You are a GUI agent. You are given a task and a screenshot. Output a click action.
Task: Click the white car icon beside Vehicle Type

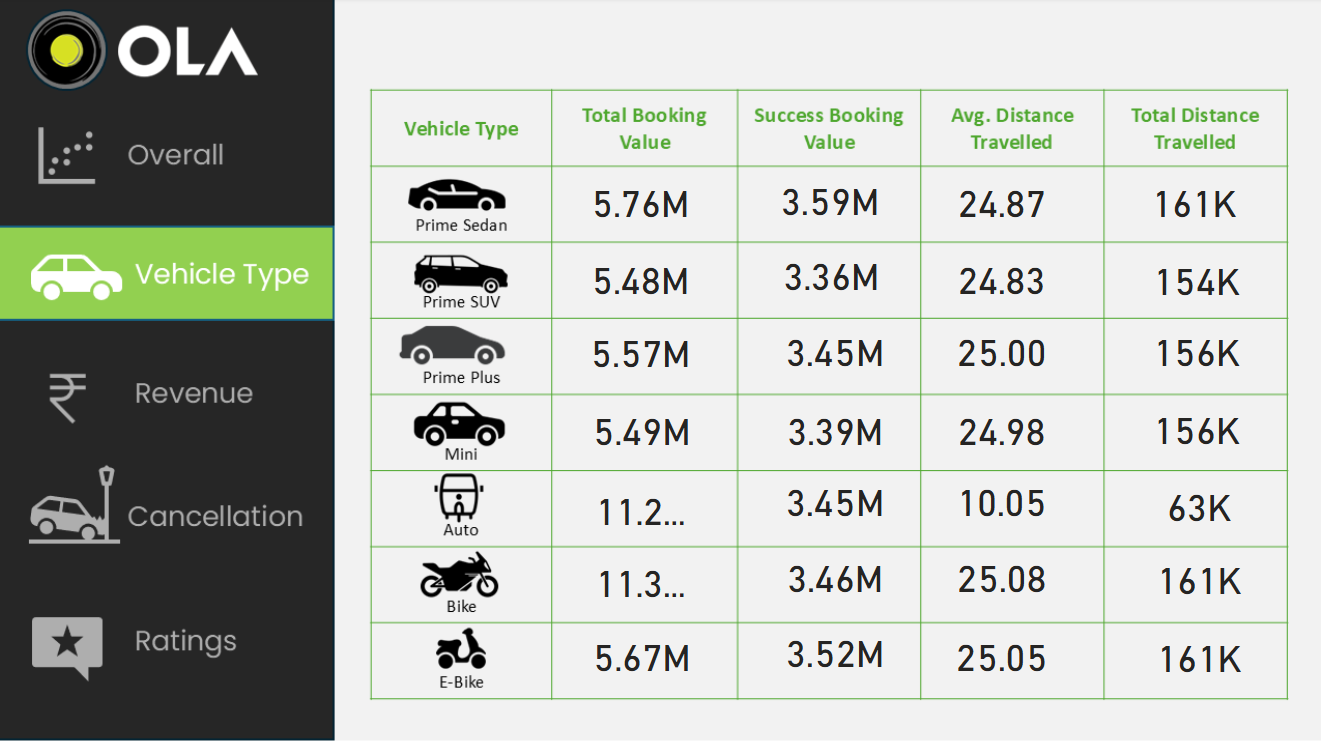coord(76,276)
